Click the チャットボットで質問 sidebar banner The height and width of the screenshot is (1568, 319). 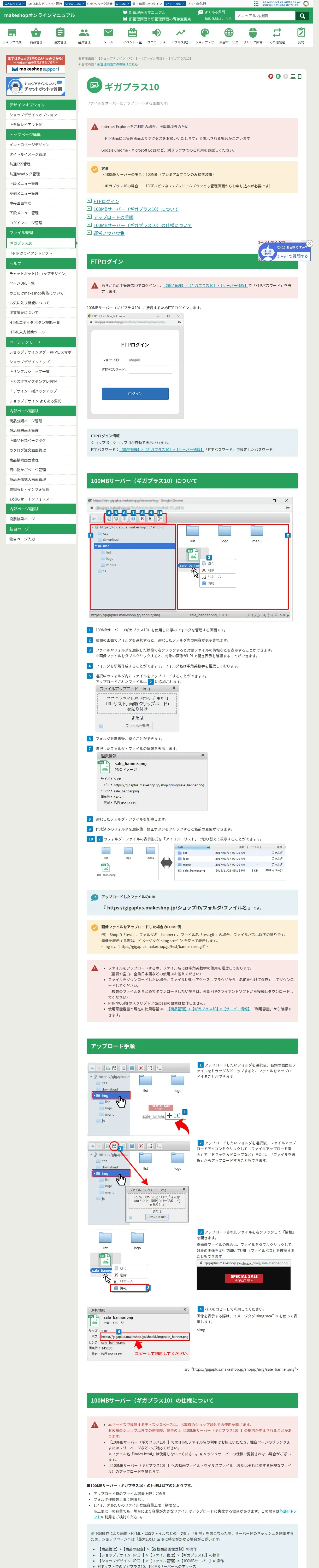pos(36,87)
